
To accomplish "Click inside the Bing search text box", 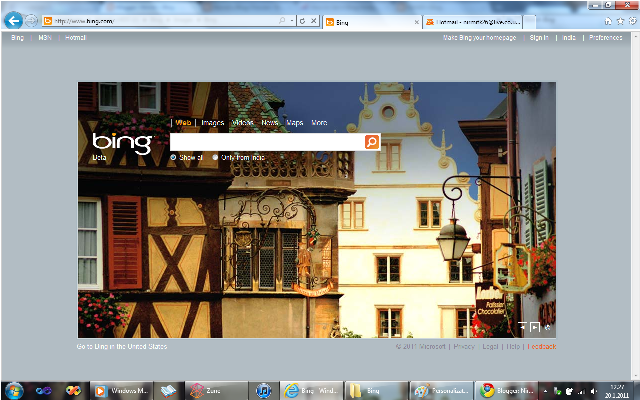I will [x=265, y=142].
